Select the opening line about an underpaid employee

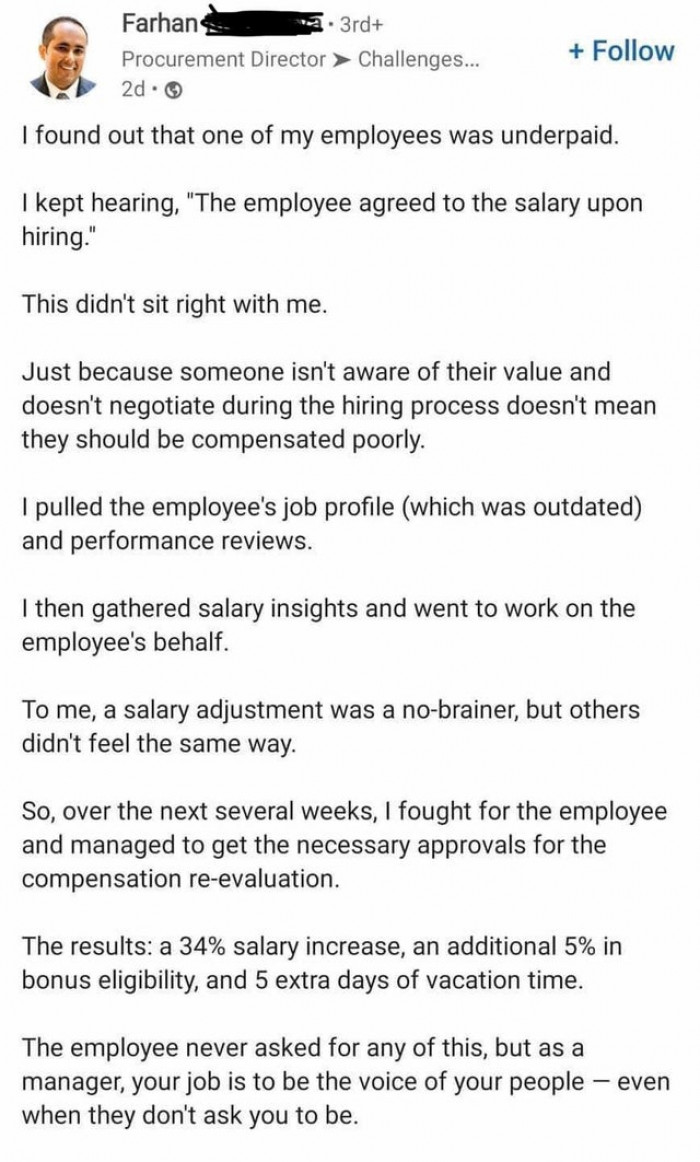click(320, 136)
